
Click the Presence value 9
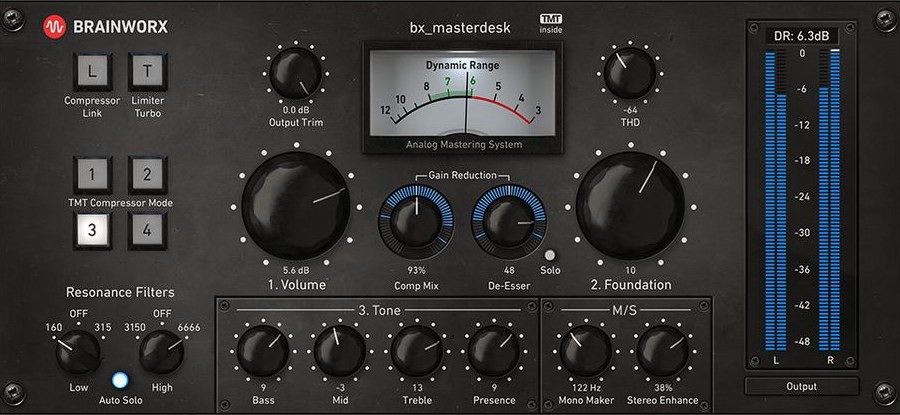(494, 387)
